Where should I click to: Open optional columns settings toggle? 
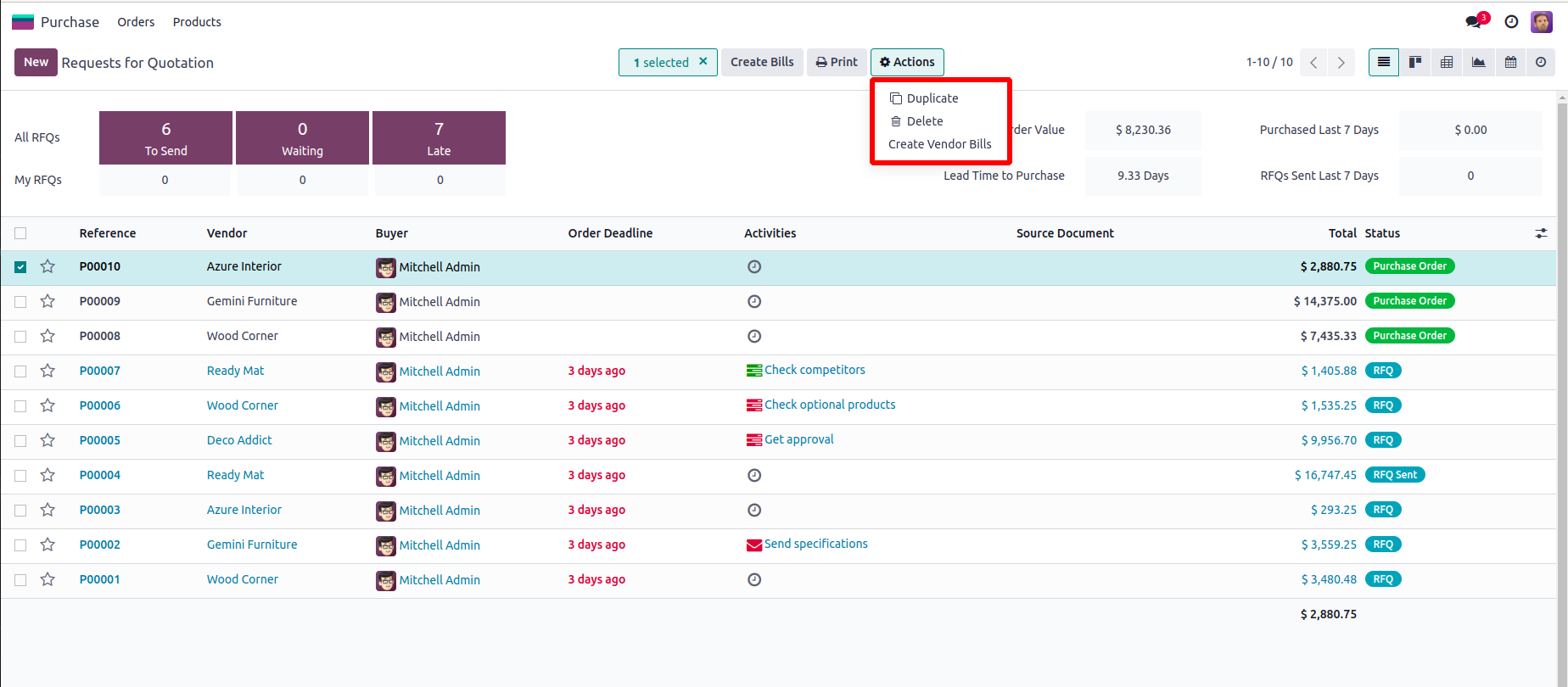tap(1541, 233)
